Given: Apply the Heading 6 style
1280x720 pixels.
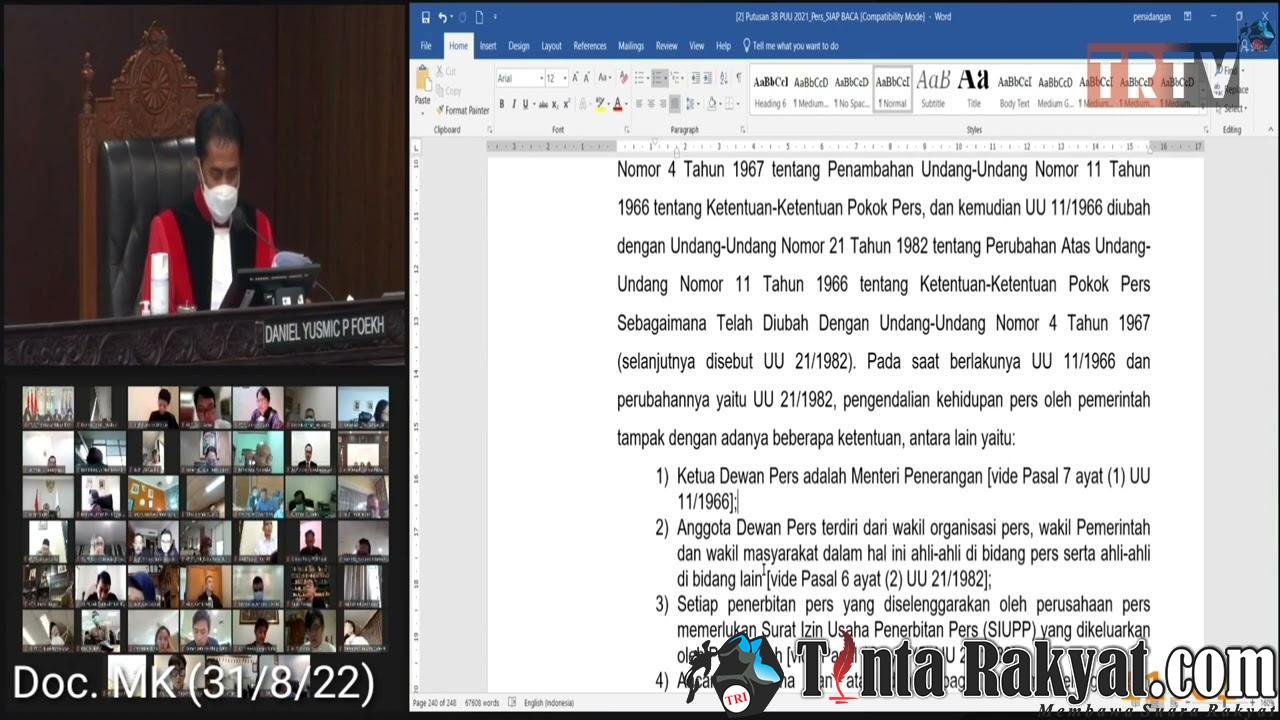Looking at the screenshot, I should click(x=770, y=90).
